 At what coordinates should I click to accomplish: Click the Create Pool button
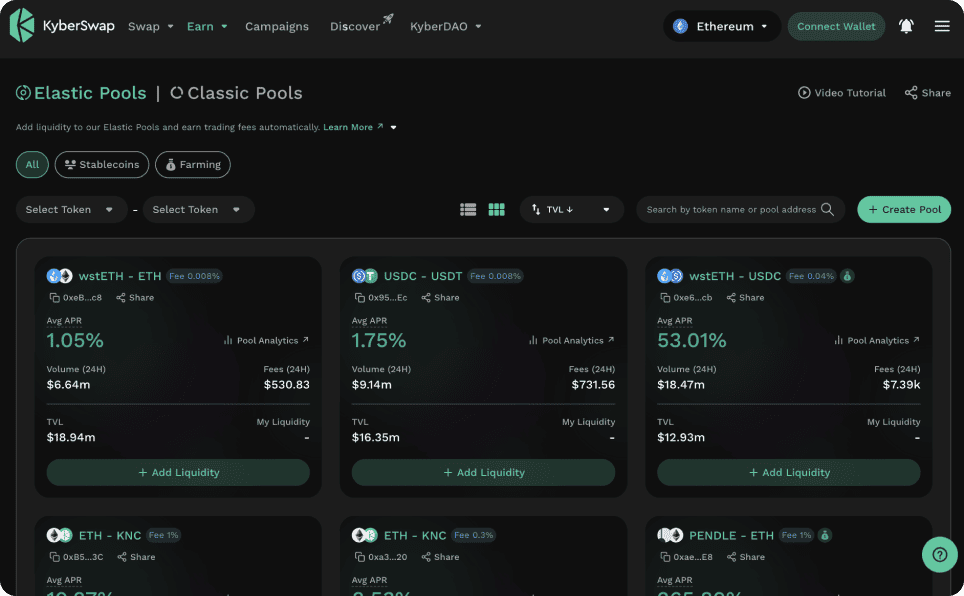[904, 210]
